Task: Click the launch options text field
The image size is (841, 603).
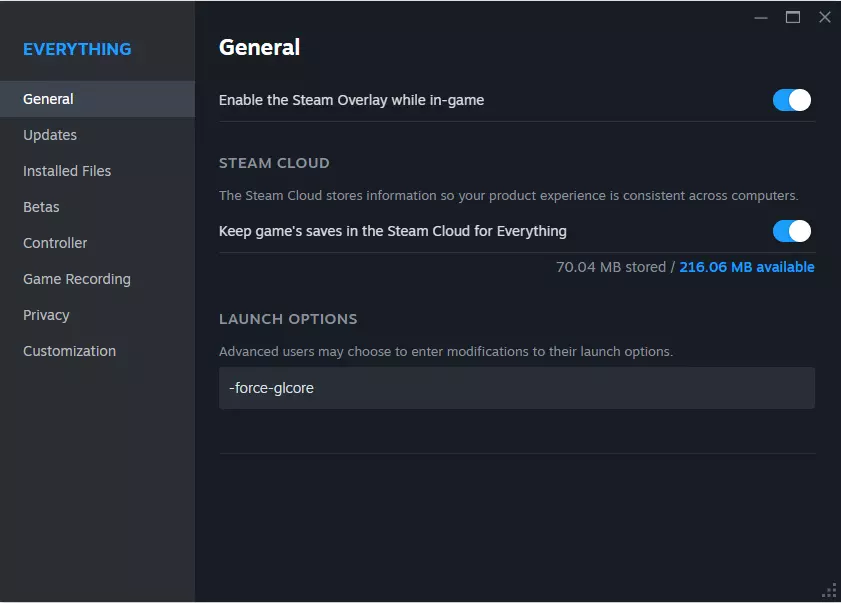Action: coord(516,388)
